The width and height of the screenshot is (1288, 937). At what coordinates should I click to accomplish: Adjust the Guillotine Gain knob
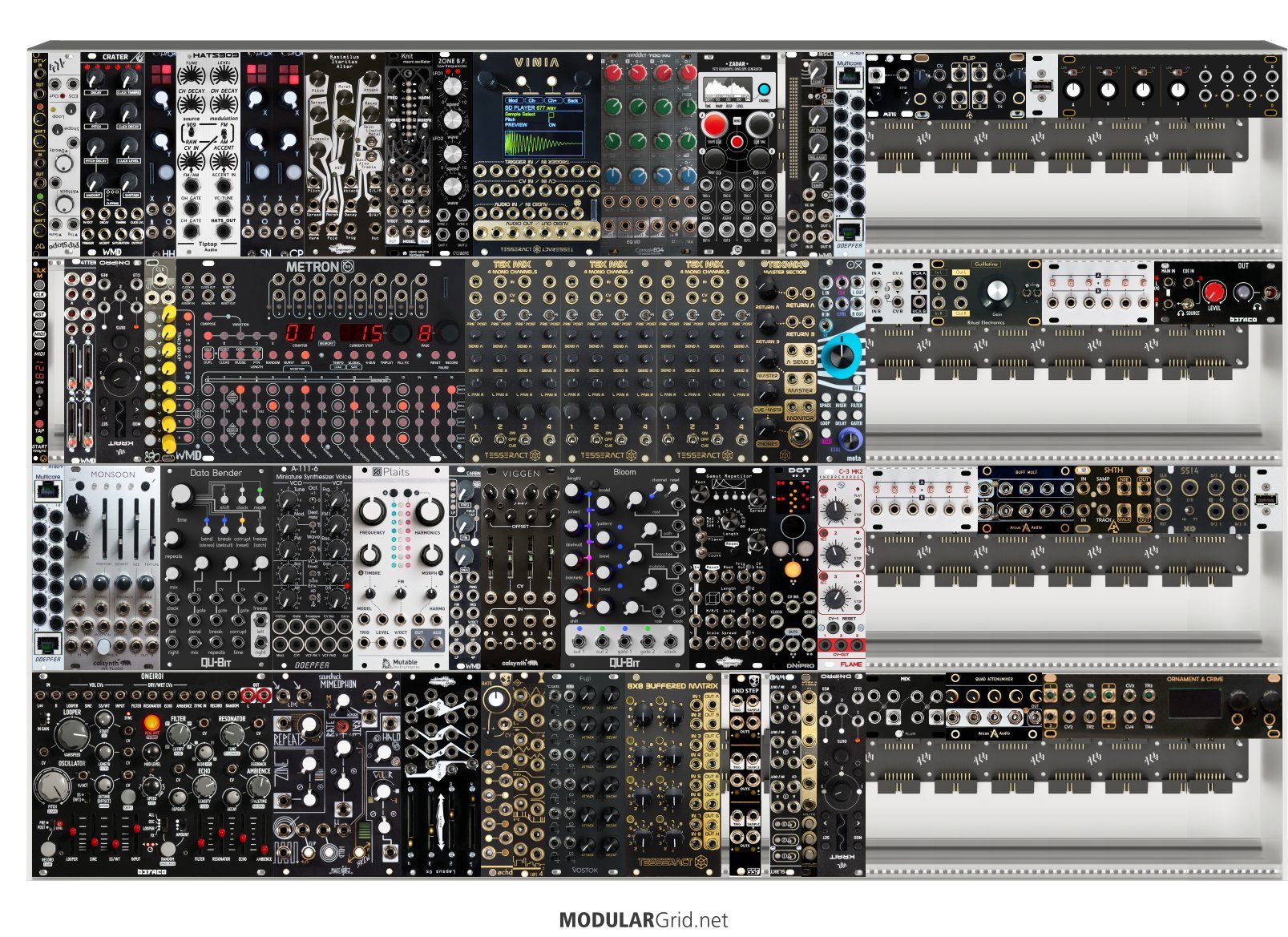[x=996, y=292]
